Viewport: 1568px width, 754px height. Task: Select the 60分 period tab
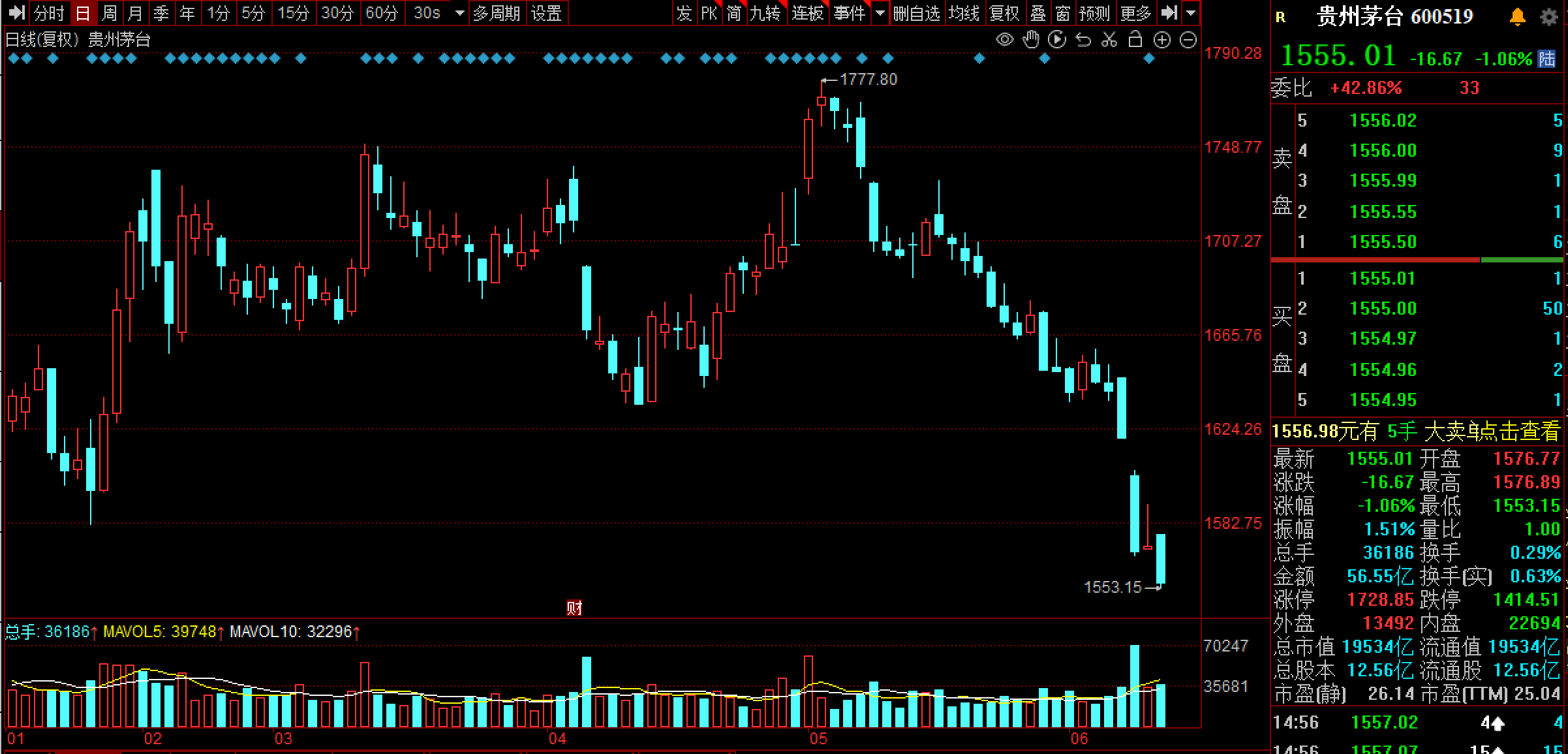(x=382, y=13)
